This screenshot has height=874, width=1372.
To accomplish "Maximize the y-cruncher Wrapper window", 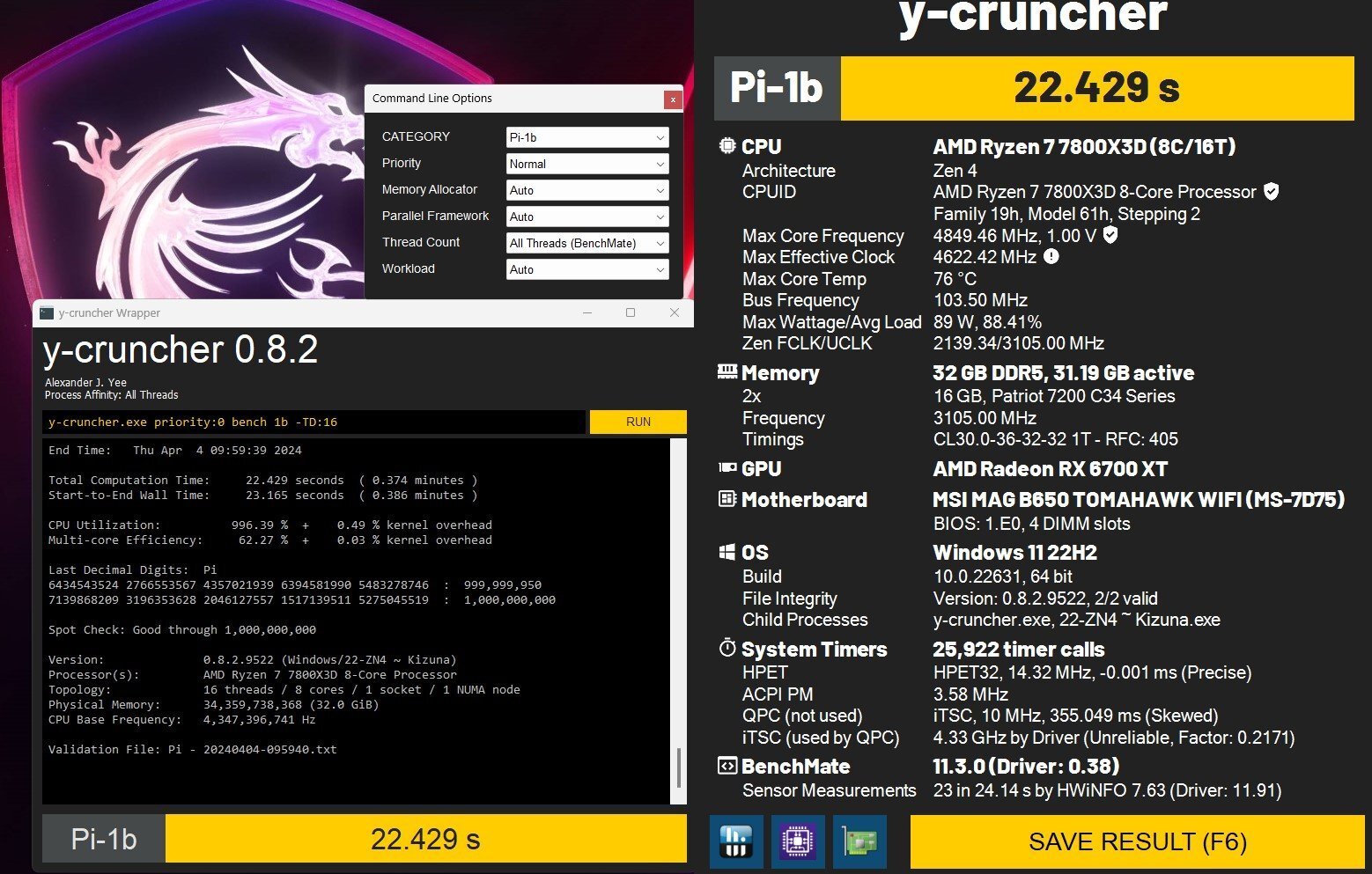I will [631, 312].
